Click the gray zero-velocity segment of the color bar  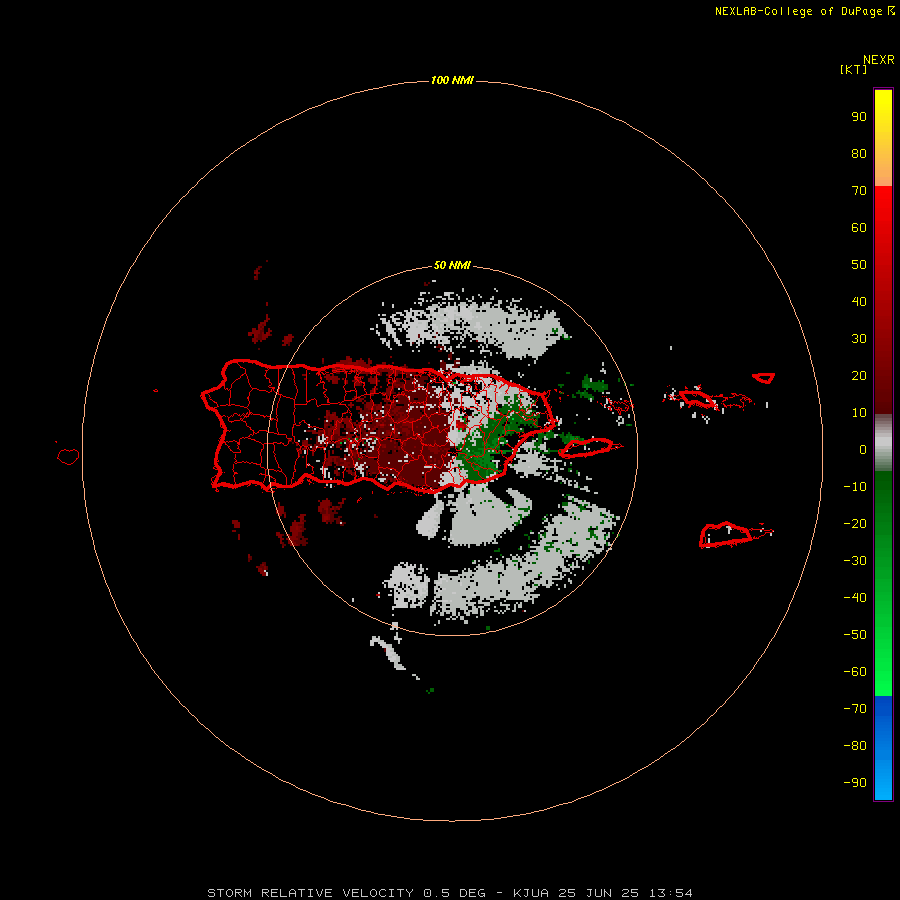pyautogui.click(x=883, y=443)
